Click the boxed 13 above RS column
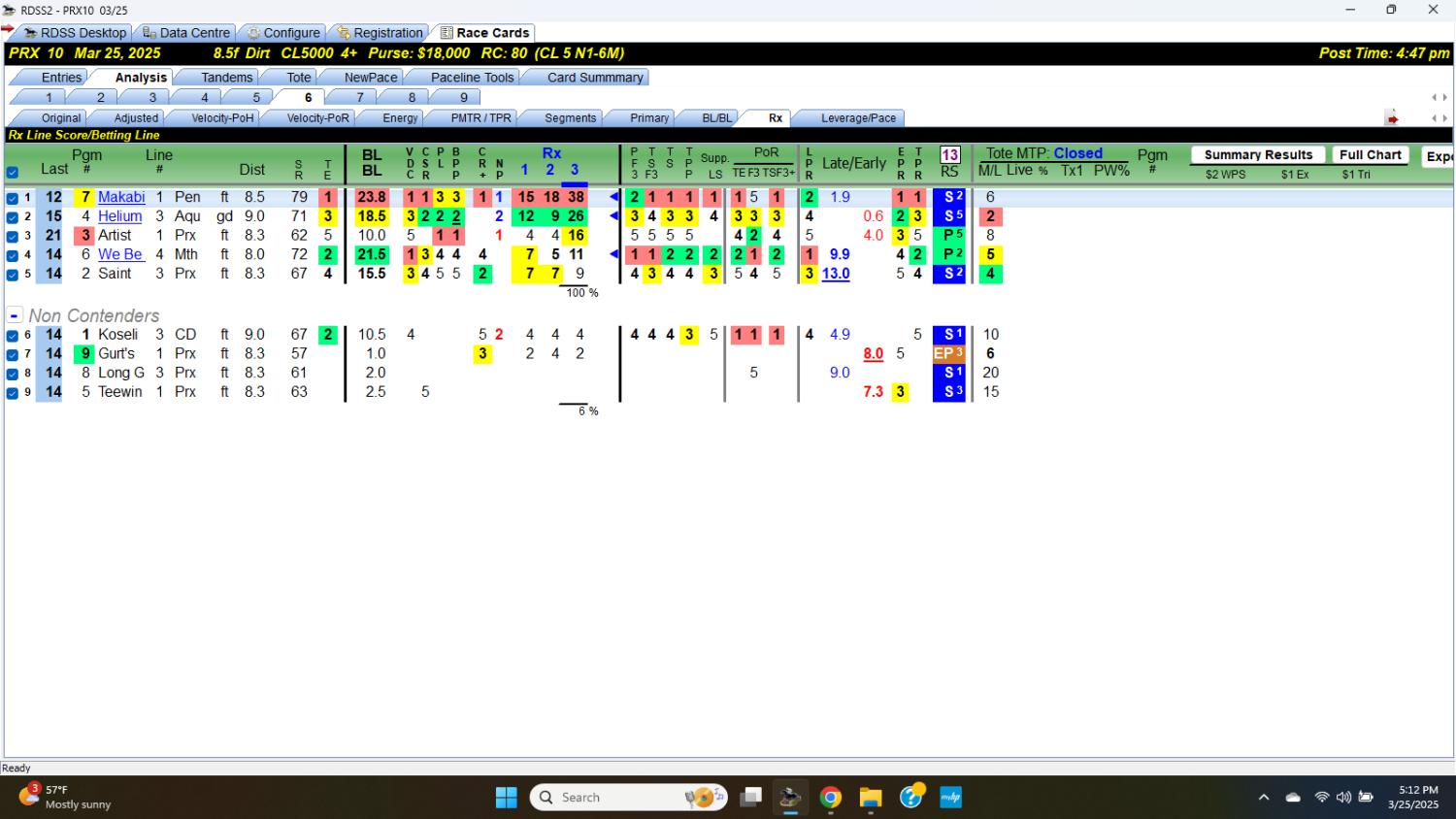Viewport: 1456px width, 819px height. pos(949,154)
